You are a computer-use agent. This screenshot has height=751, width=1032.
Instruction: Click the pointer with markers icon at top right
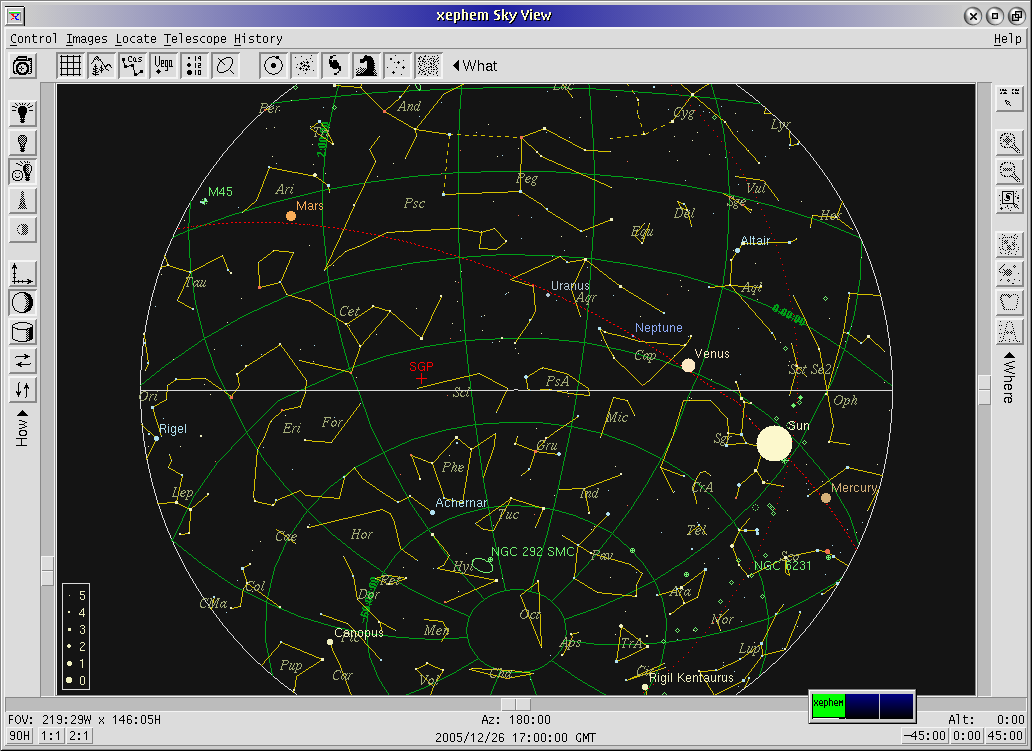[x=1009, y=97]
